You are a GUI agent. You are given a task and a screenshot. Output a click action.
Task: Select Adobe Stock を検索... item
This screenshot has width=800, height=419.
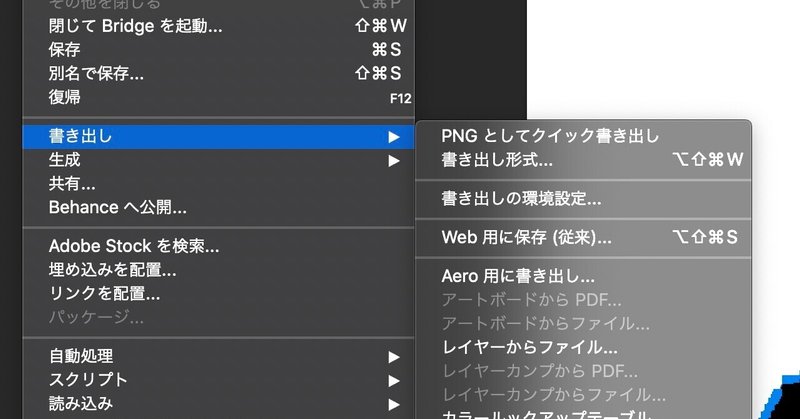click(x=218, y=246)
